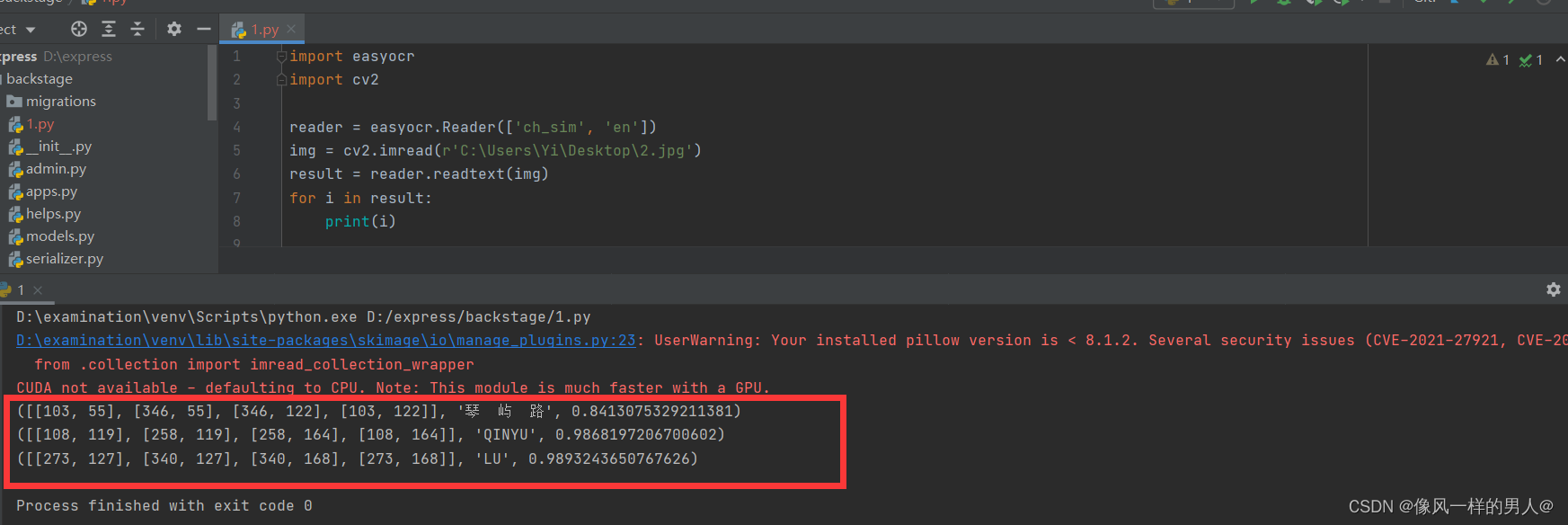The width and height of the screenshot is (1568, 525).
Task: Open the manage_plugins.py:23 link in console
Action: click(x=326, y=340)
